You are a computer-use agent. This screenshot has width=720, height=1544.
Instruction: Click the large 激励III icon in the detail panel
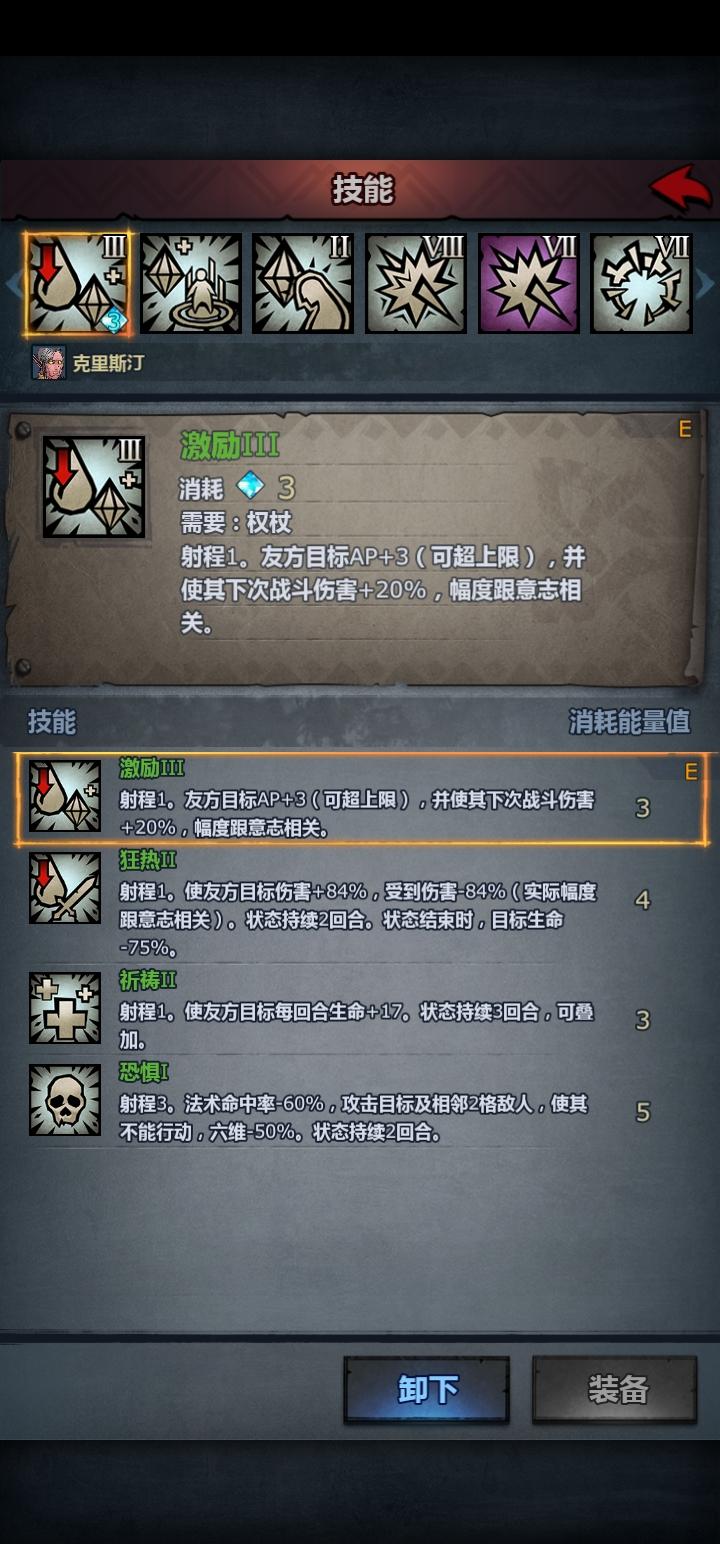tap(94, 487)
